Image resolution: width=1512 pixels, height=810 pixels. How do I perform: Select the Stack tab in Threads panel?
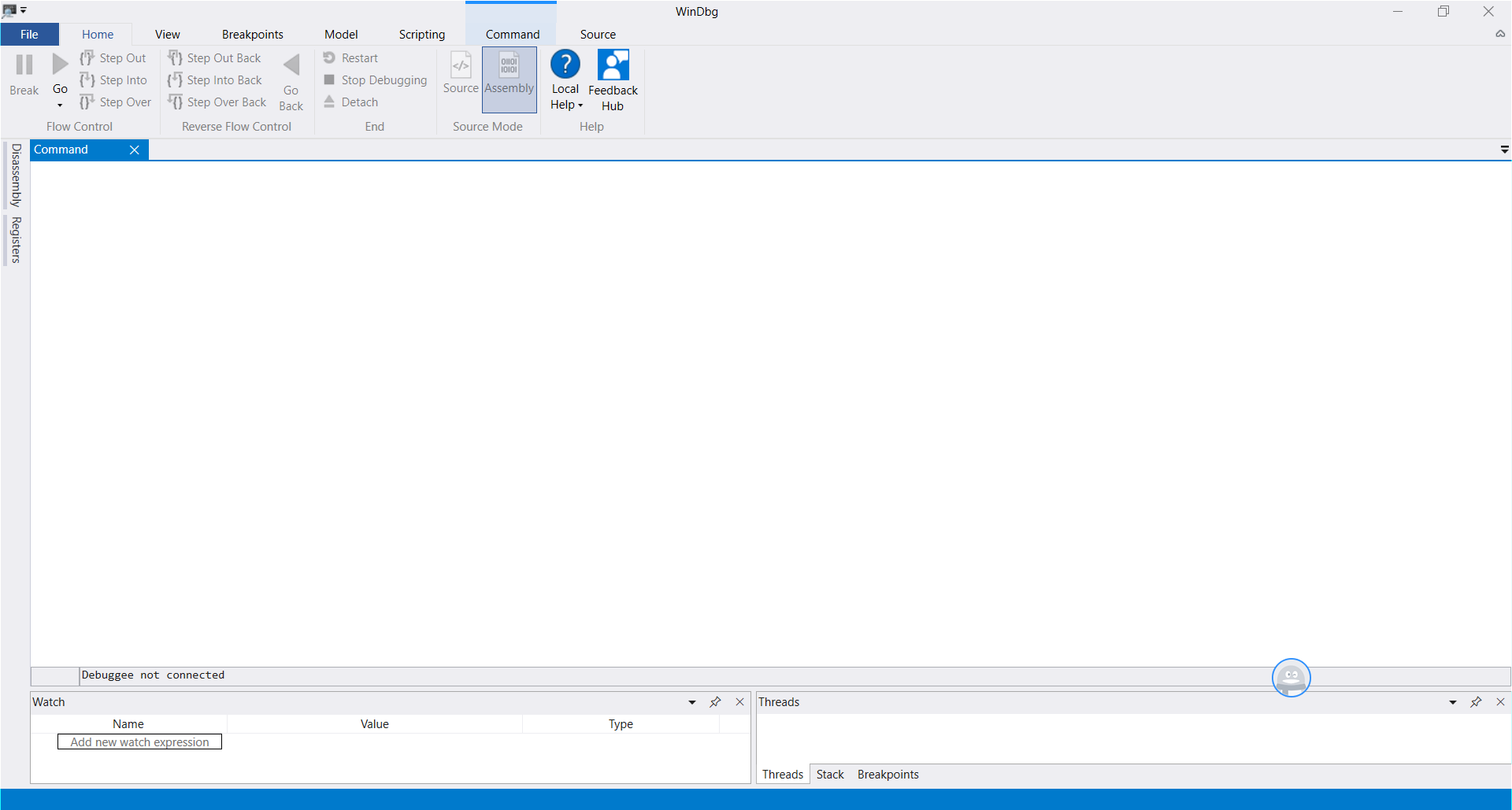(830, 775)
